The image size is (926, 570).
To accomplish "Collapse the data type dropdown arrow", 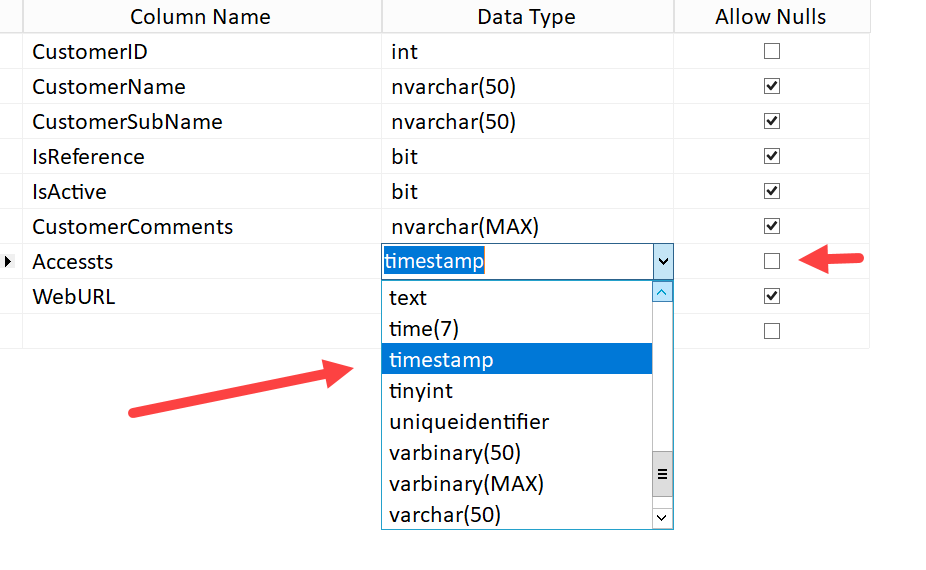I will tap(663, 261).
